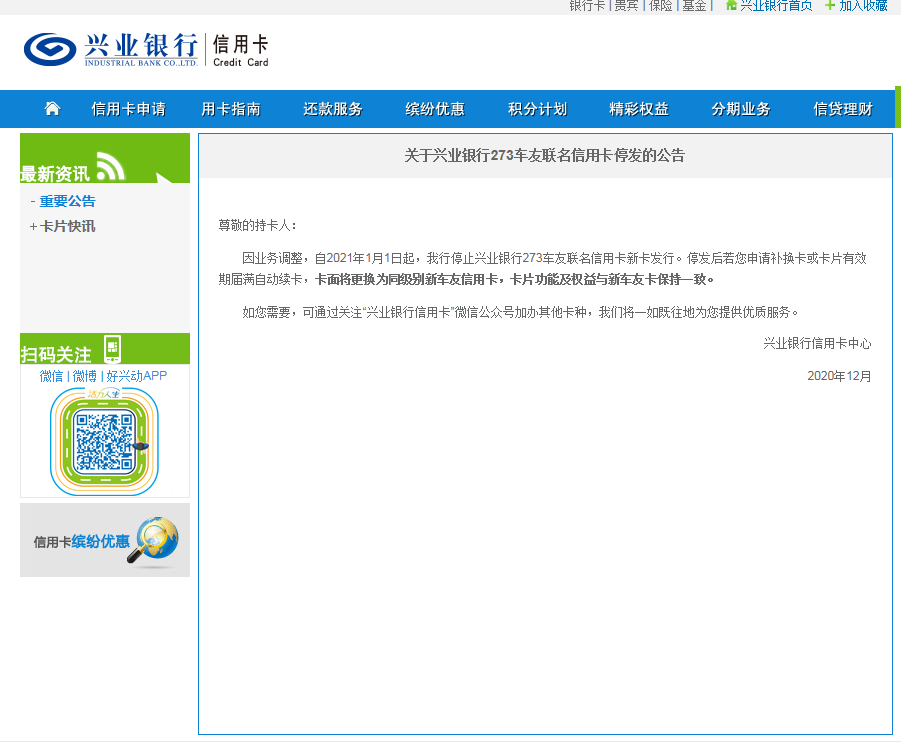Click the date 2020年12月
This screenshot has width=901, height=742.
[x=839, y=376]
